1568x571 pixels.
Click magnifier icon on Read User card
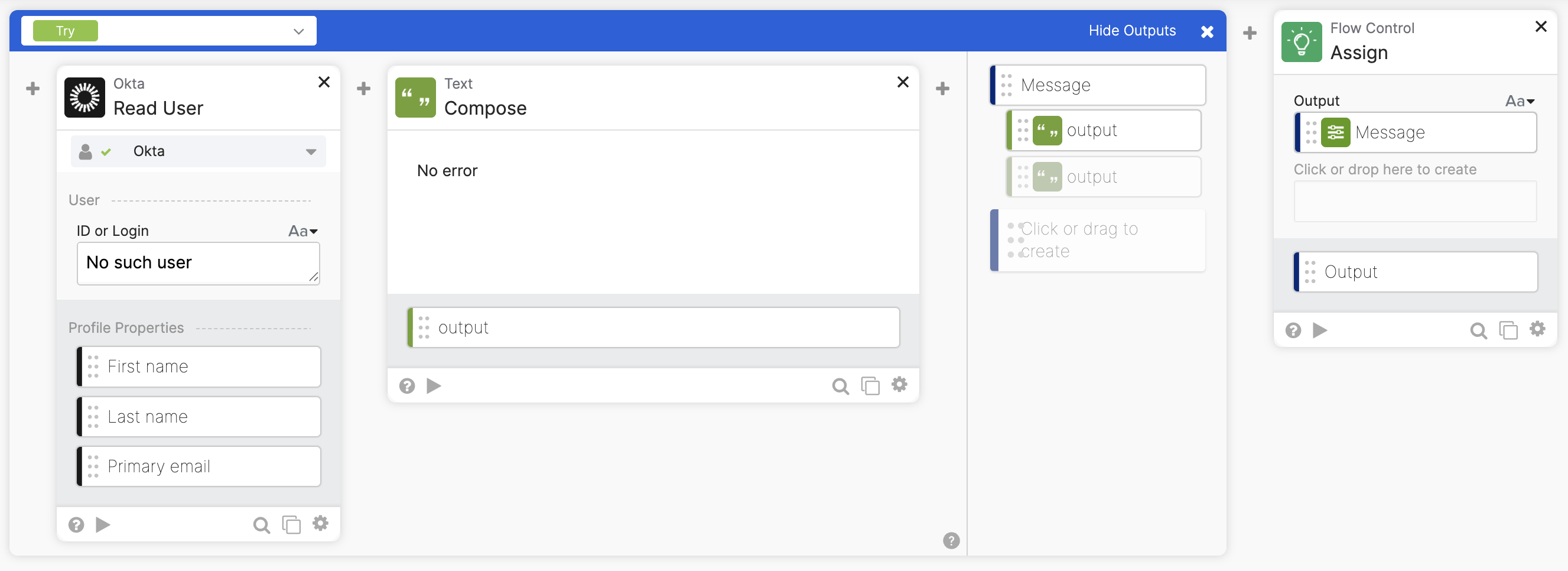261,525
